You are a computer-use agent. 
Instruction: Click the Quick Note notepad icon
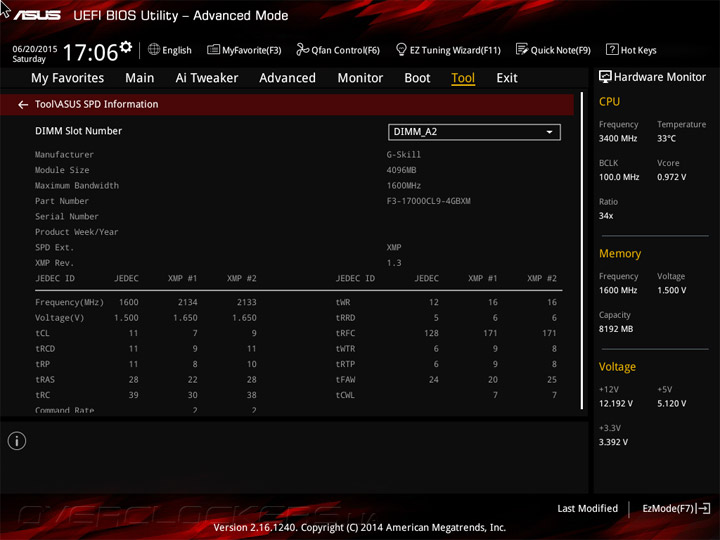click(x=522, y=49)
